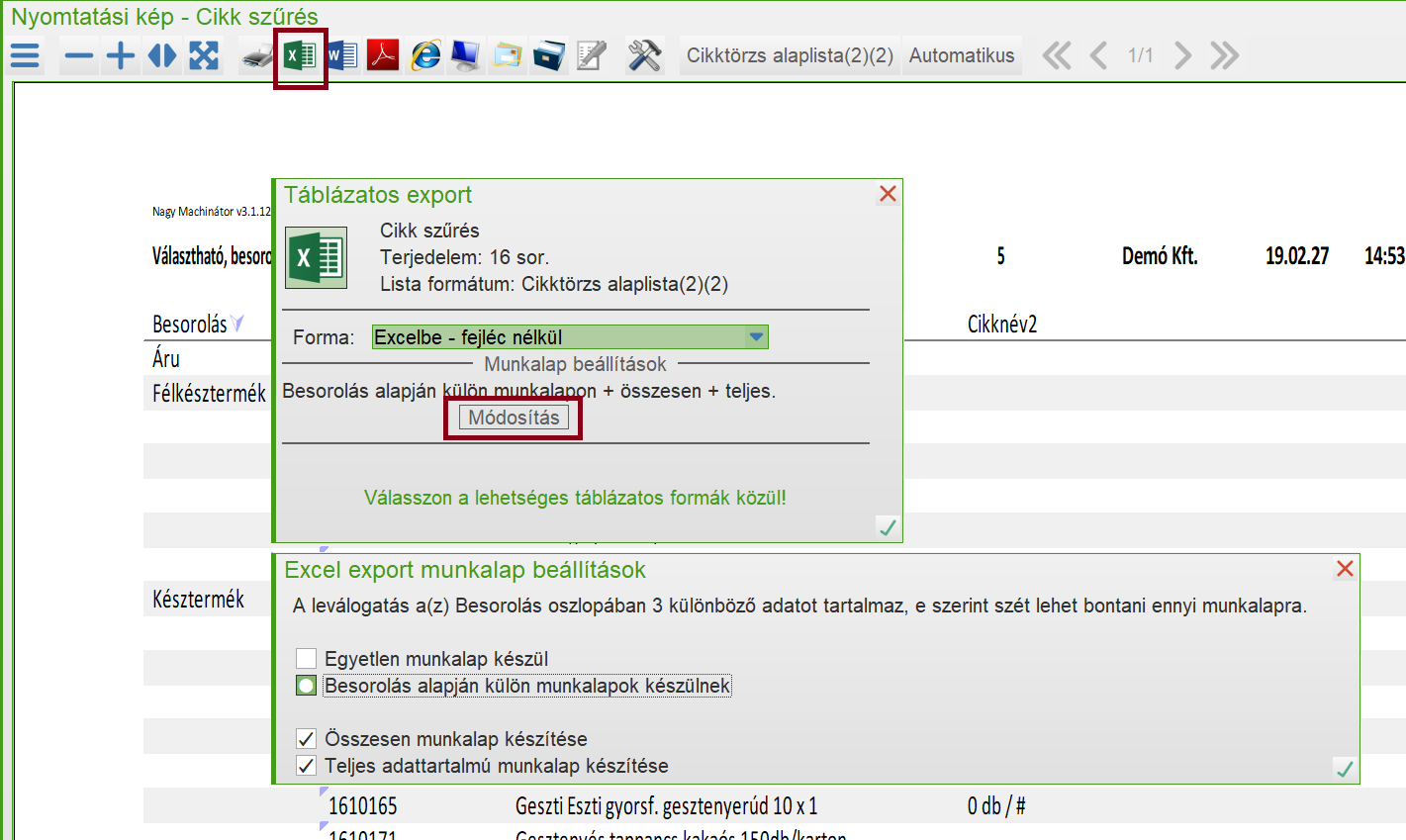The width and height of the screenshot is (1406, 840).
Task: Click the Besorolás column header
Action: (190, 324)
